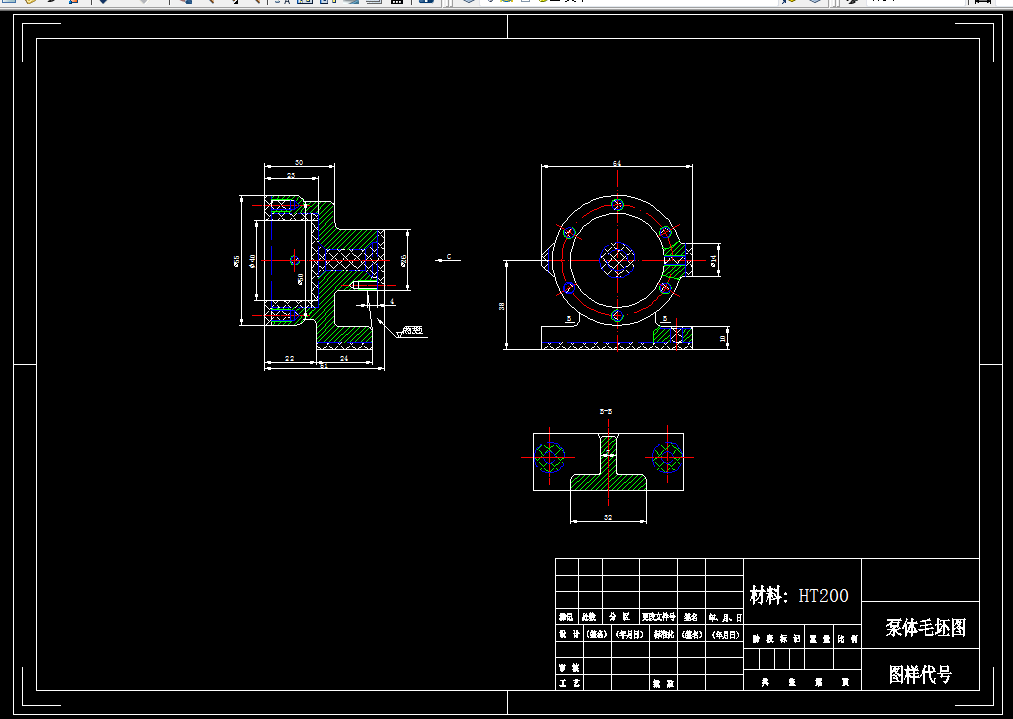
Task: Select the right hatched hole in section B-B
Action: 667,457
